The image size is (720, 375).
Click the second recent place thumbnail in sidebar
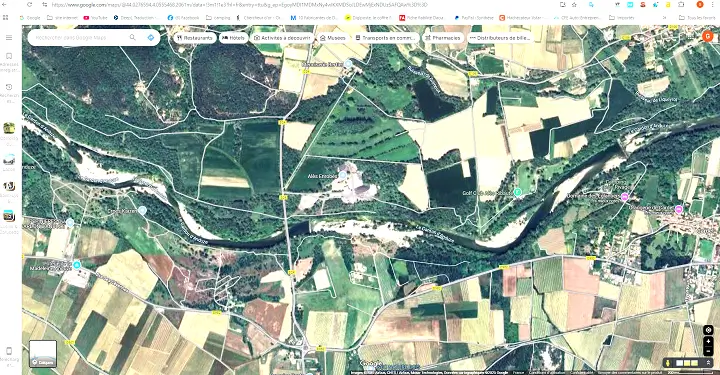(x=9, y=159)
